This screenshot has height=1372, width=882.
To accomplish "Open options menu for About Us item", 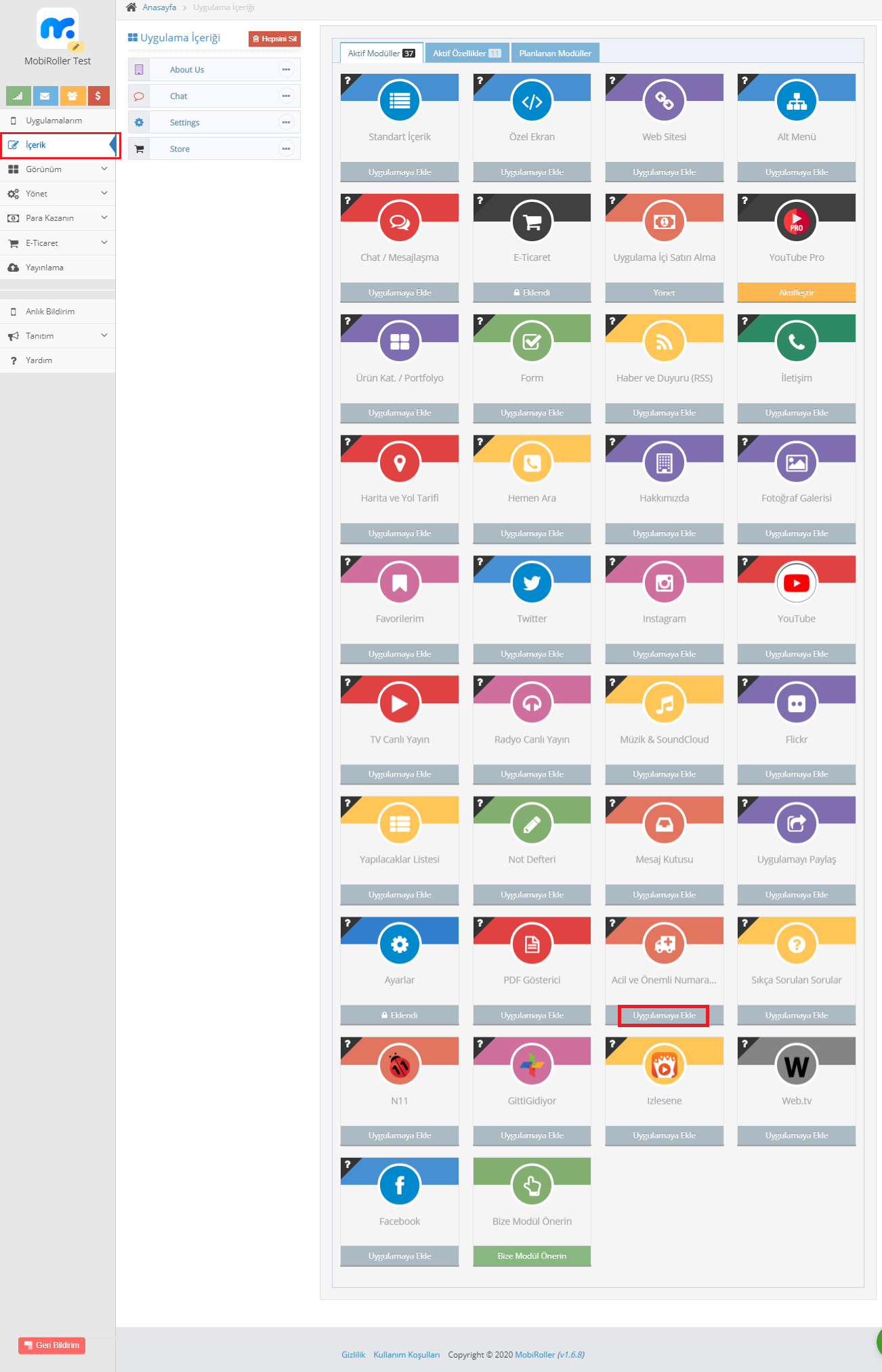I will [x=286, y=70].
